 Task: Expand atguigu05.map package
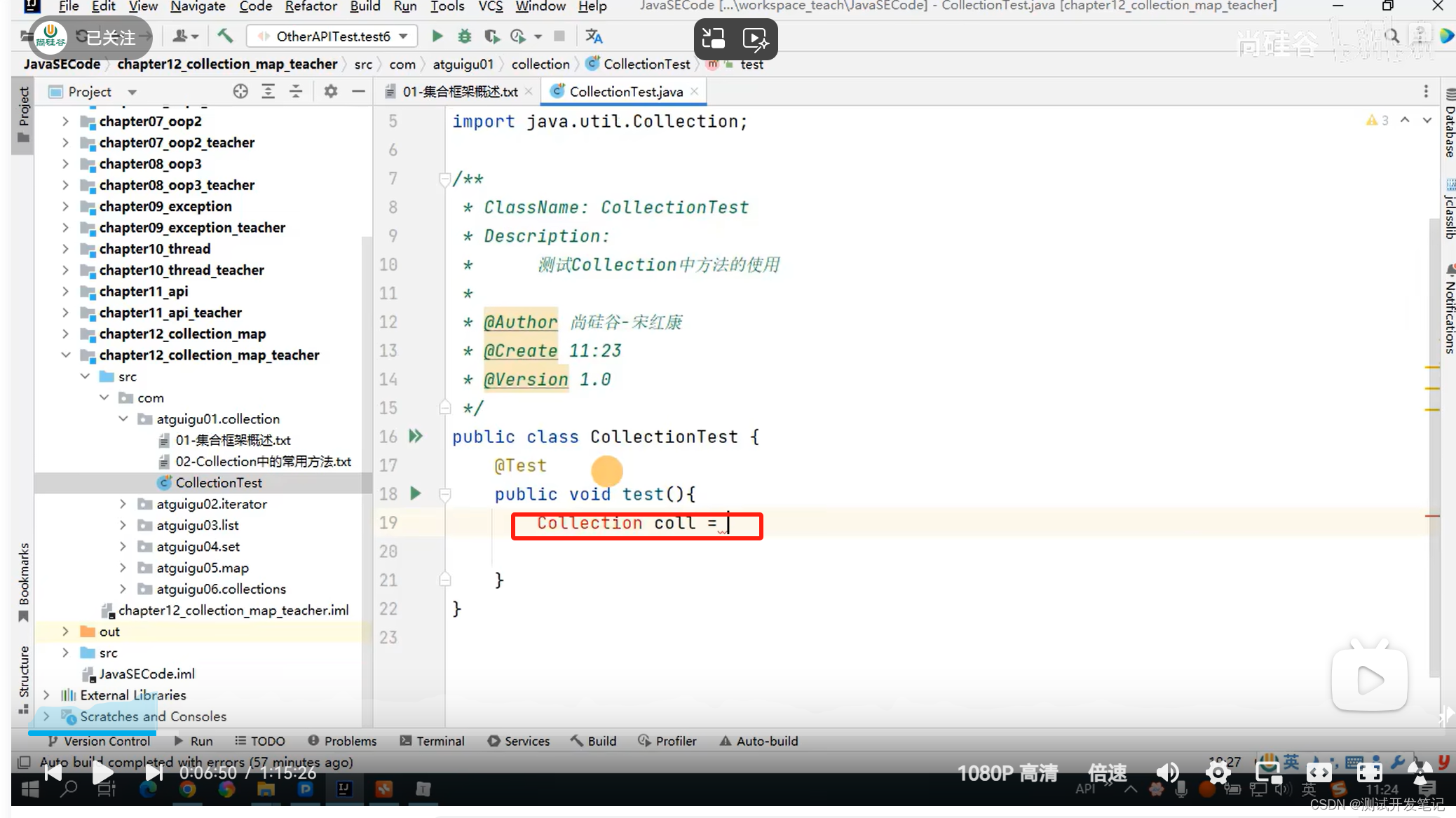point(123,568)
